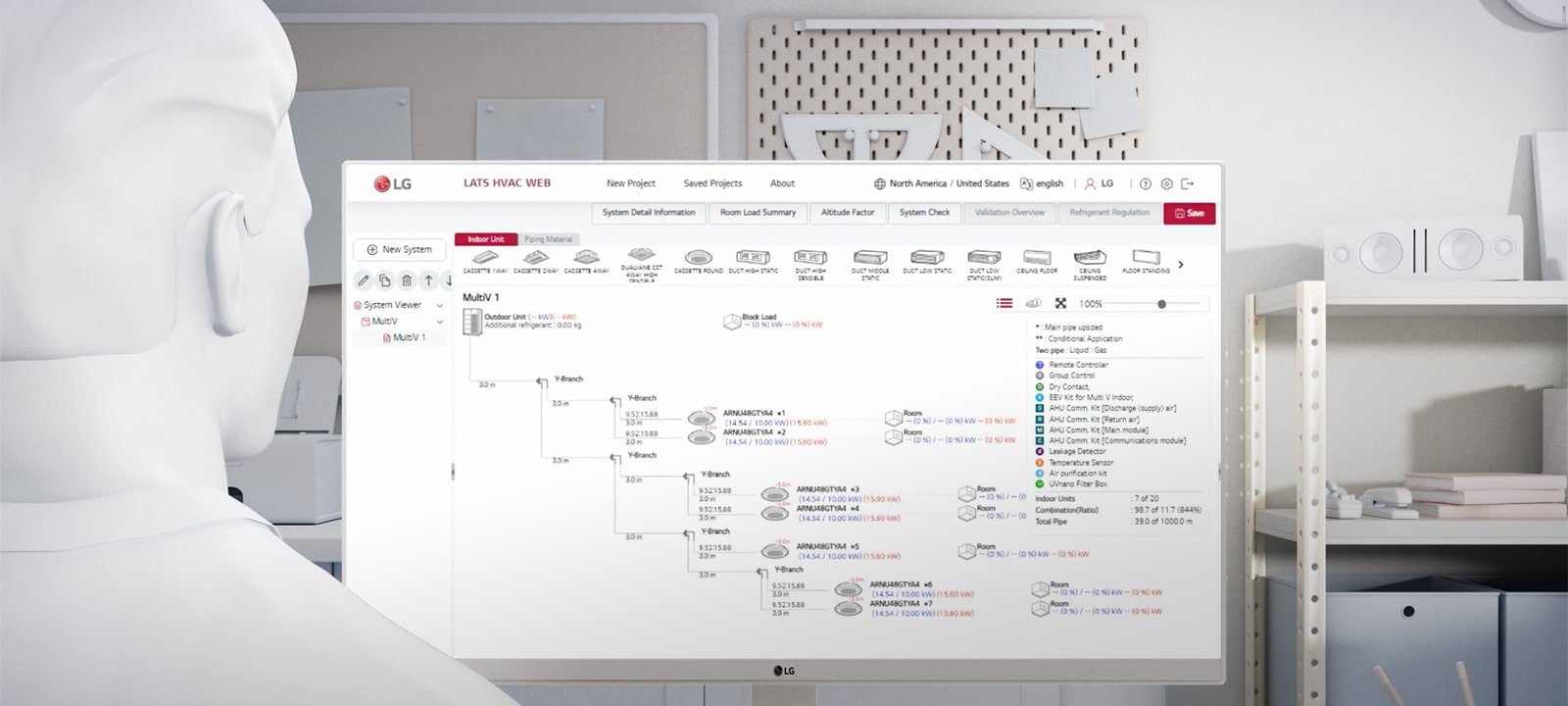Select MultiV 1 in the system tree
1568x706 pixels.
405,337
